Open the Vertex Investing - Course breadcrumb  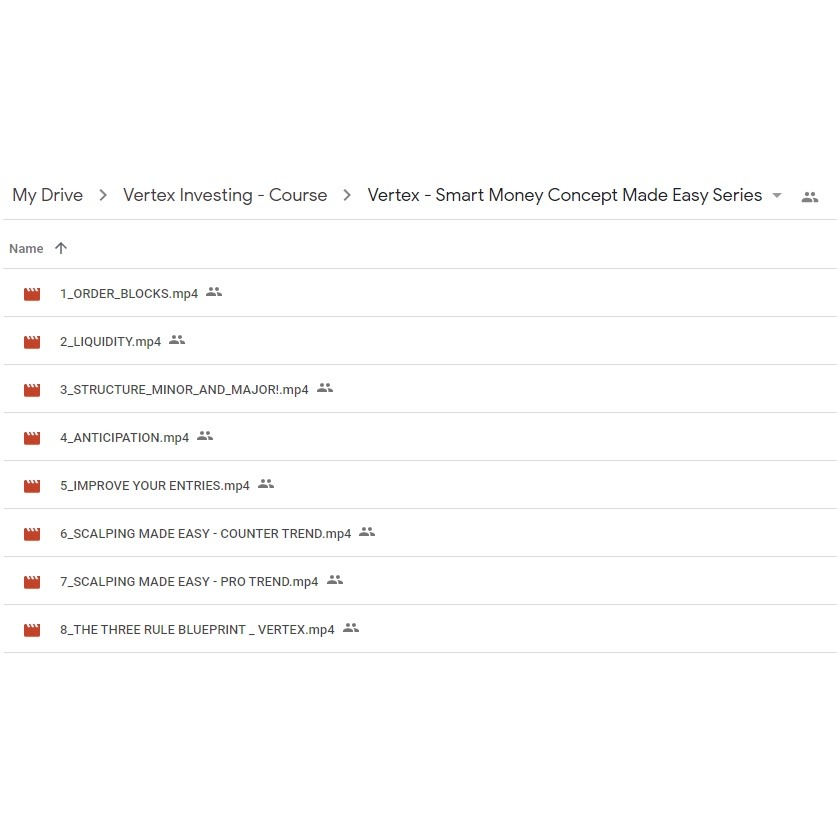tap(225, 195)
